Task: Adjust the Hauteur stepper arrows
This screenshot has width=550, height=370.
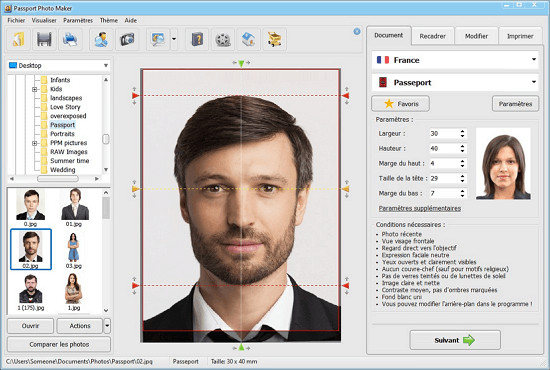Action: pos(462,148)
